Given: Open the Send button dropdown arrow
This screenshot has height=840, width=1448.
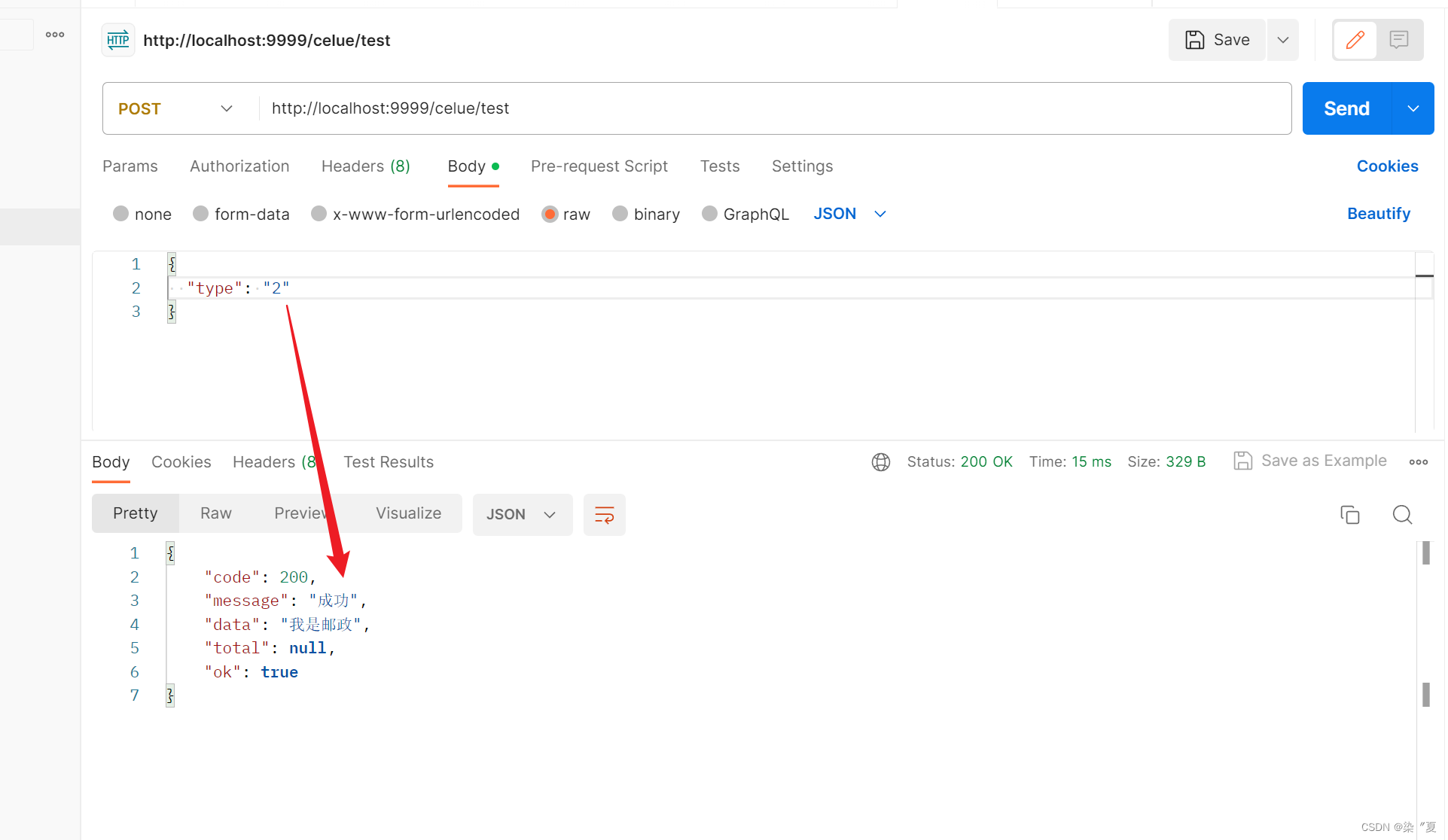Looking at the screenshot, I should (1413, 108).
